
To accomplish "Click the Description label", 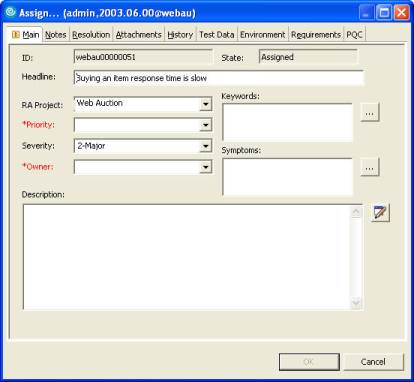I will pos(43,194).
